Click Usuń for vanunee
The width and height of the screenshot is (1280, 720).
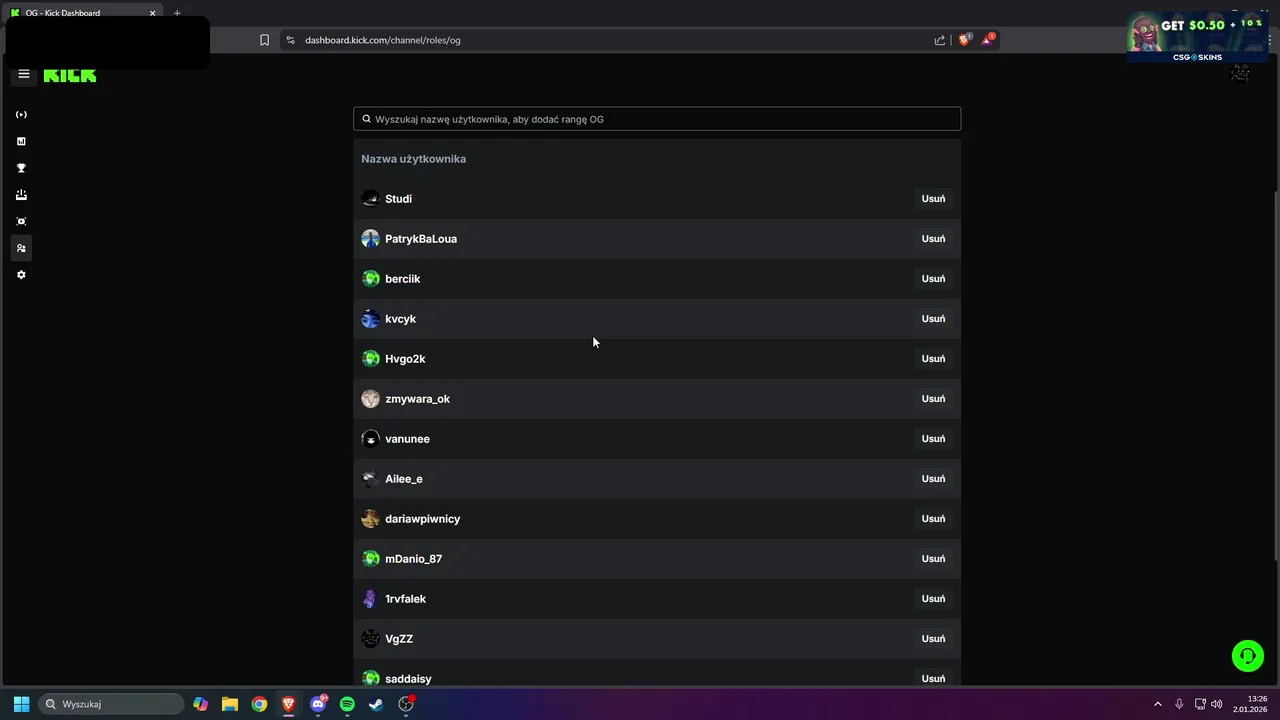pos(933,439)
